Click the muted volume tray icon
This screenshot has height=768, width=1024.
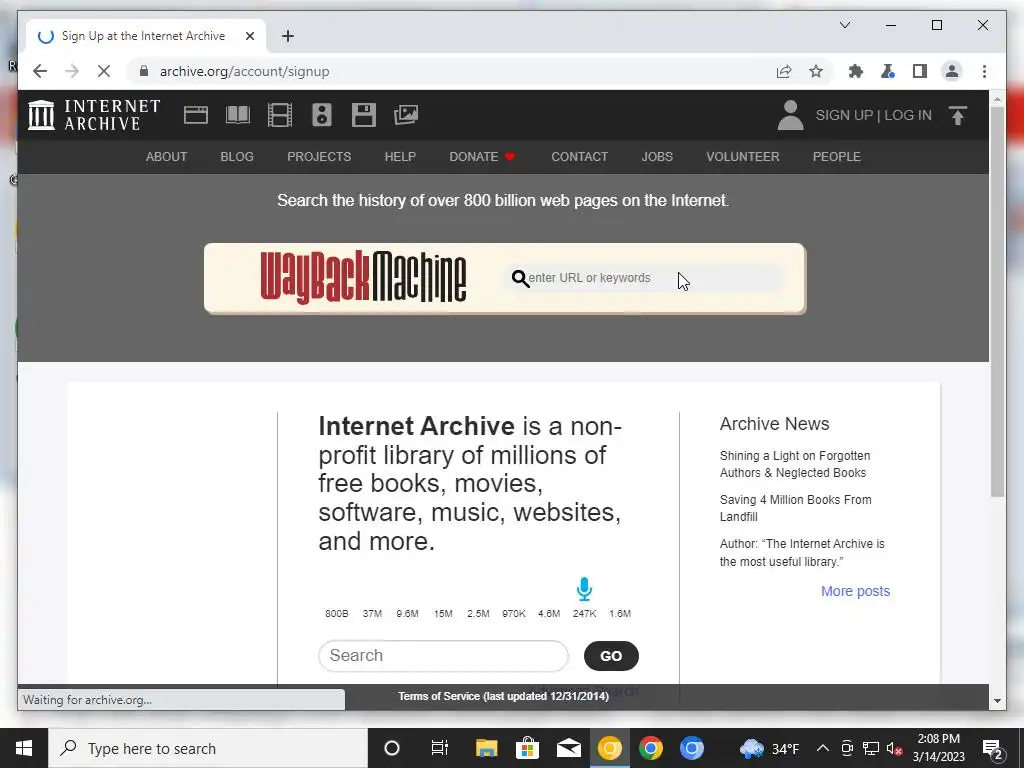(894, 748)
